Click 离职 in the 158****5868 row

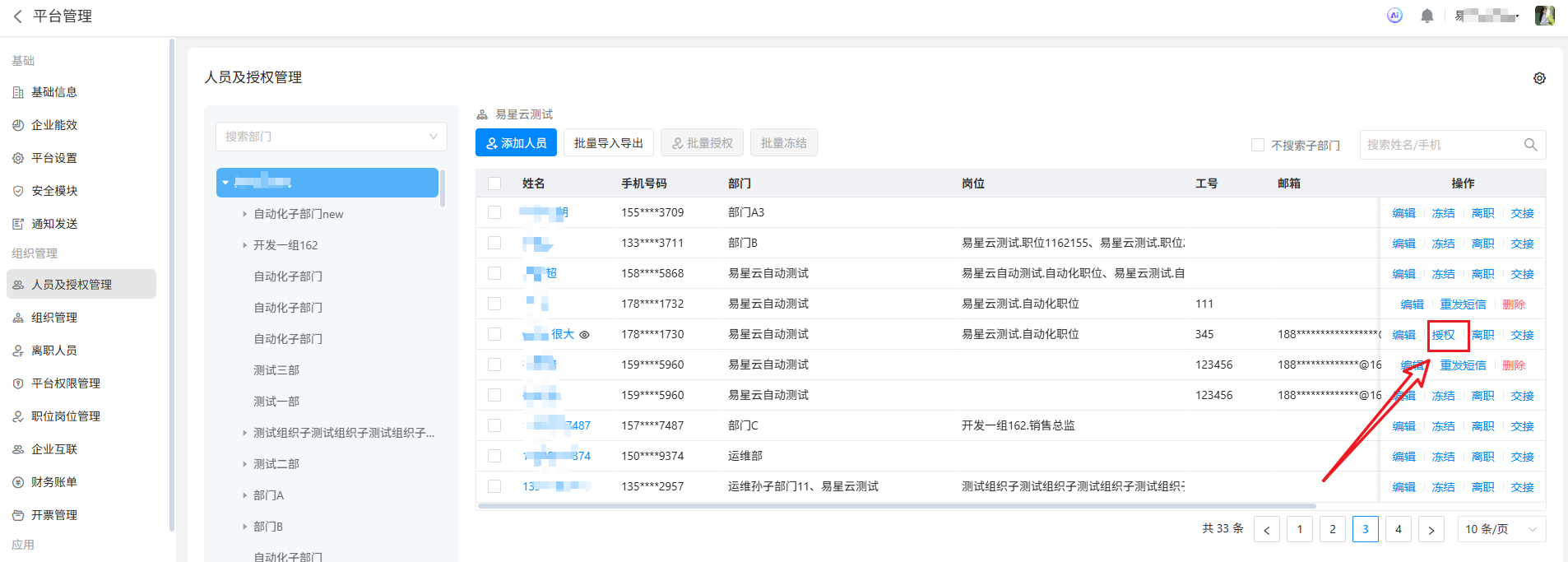click(x=1482, y=274)
